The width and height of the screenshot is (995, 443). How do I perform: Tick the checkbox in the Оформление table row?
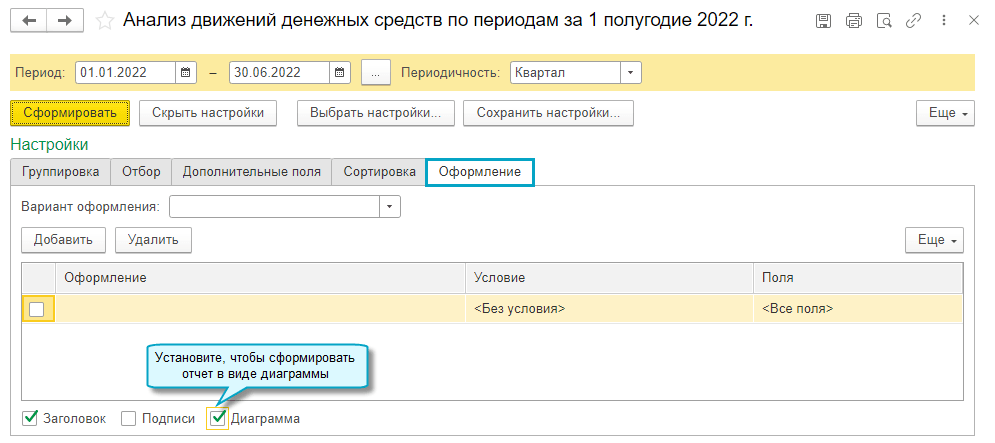point(37,309)
